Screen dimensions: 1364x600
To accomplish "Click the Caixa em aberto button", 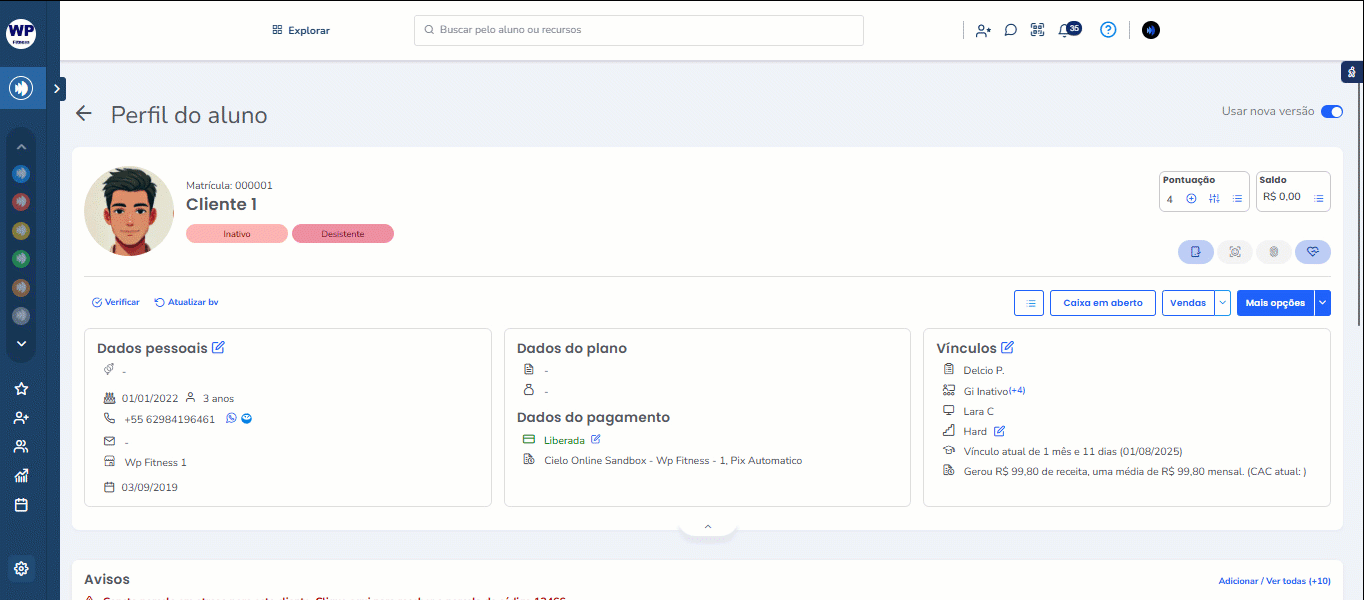I will [1102, 303].
